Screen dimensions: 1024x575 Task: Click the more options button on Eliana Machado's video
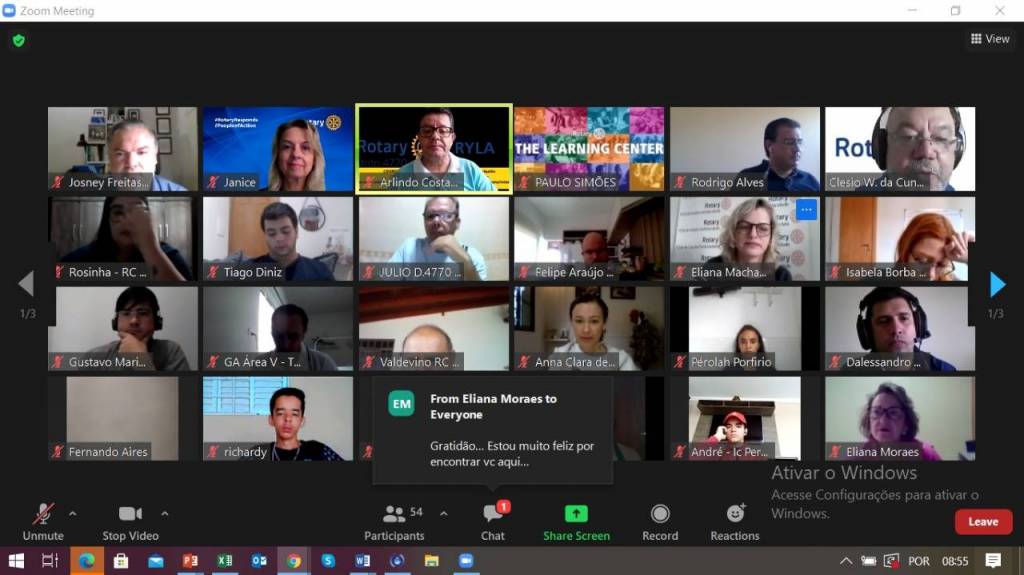pyautogui.click(x=806, y=210)
